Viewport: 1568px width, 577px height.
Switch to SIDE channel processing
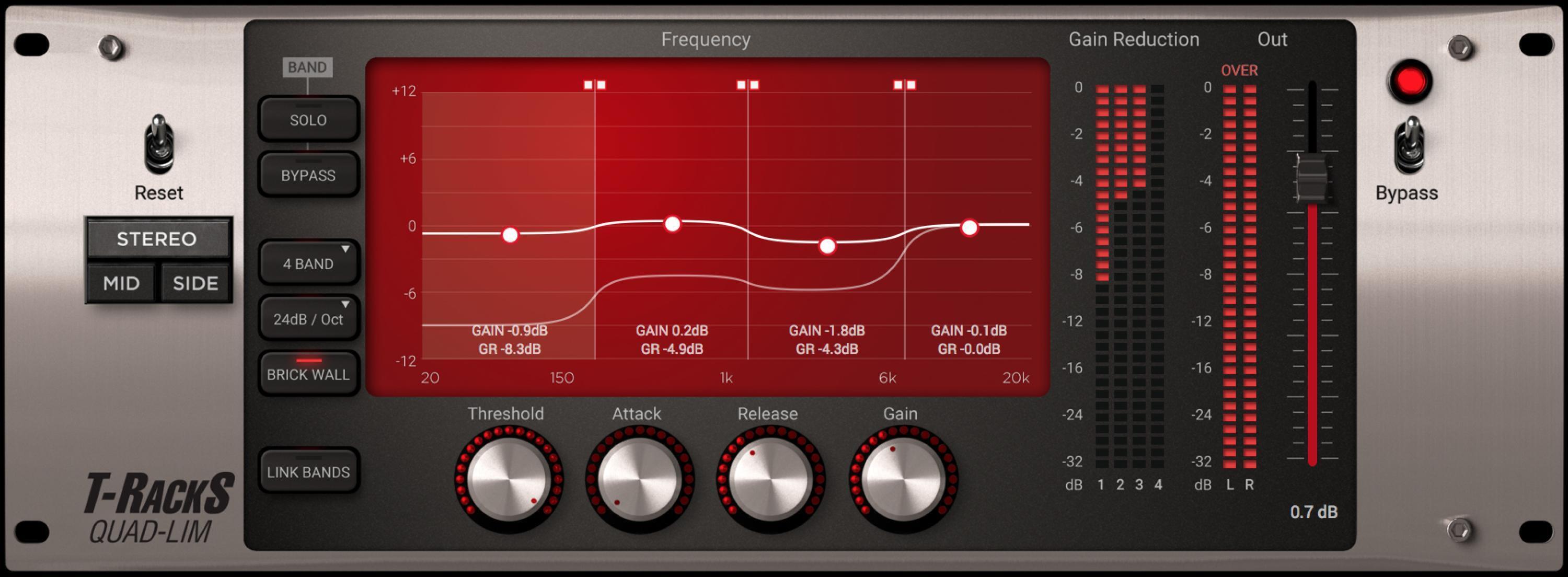[195, 282]
